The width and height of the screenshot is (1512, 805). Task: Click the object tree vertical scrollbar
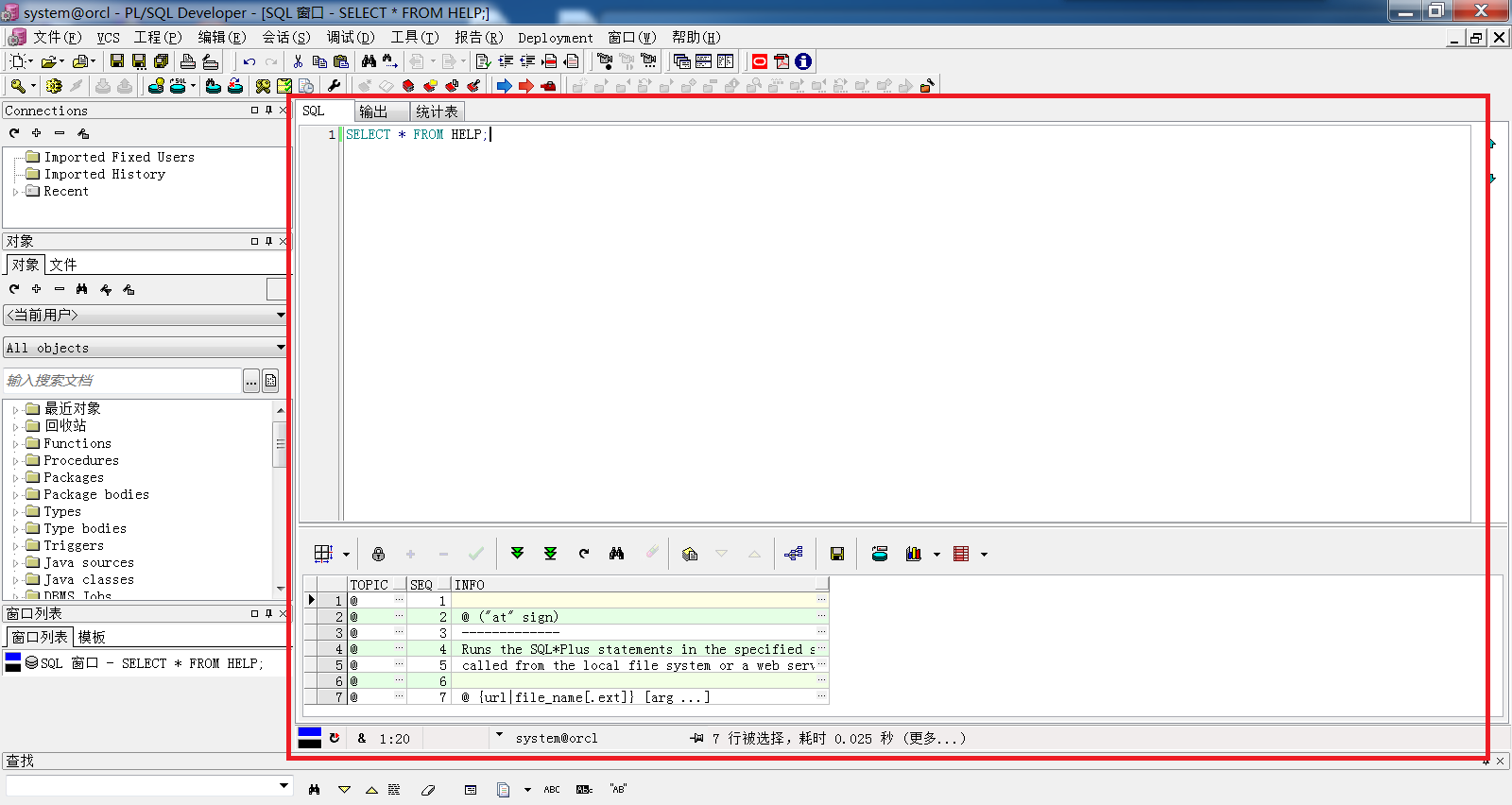[280, 499]
